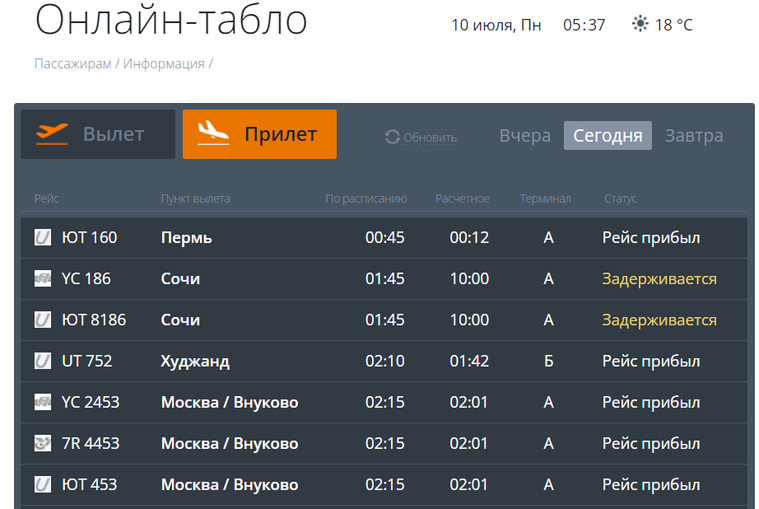The image size is (759, 509).
Task: Click the UTair logo beside flight ЮТ 160
Action: (43, 238)
